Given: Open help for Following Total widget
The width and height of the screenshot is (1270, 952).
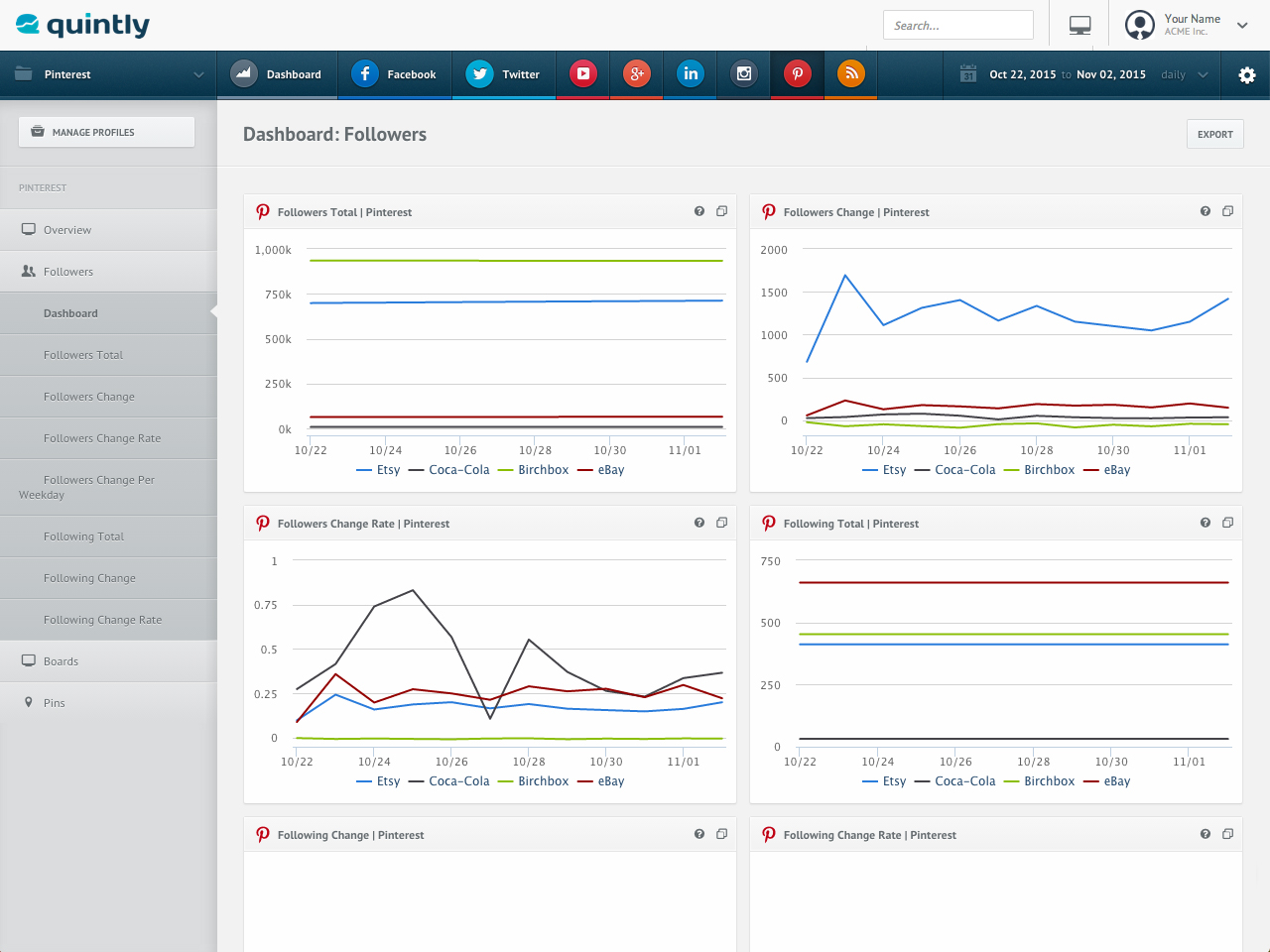Looking at the screenshot, I should 1206,523.
